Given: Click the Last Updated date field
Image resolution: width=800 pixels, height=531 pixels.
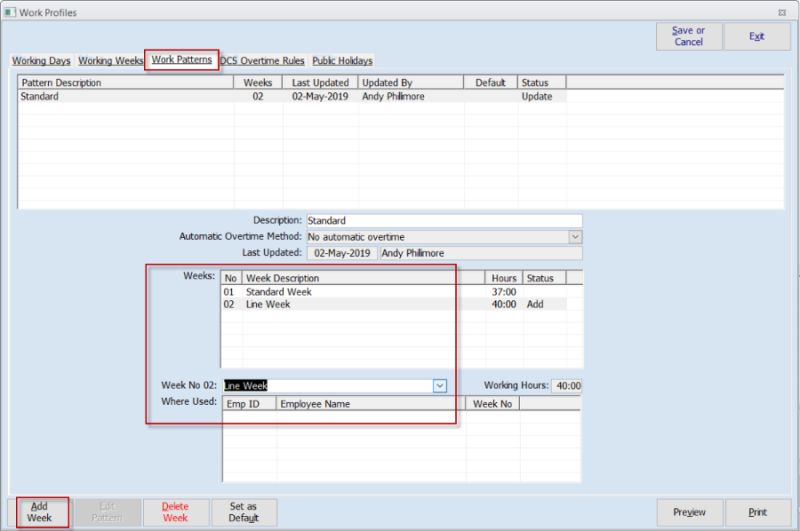Looking at the screenshot, I should point(342,253).
